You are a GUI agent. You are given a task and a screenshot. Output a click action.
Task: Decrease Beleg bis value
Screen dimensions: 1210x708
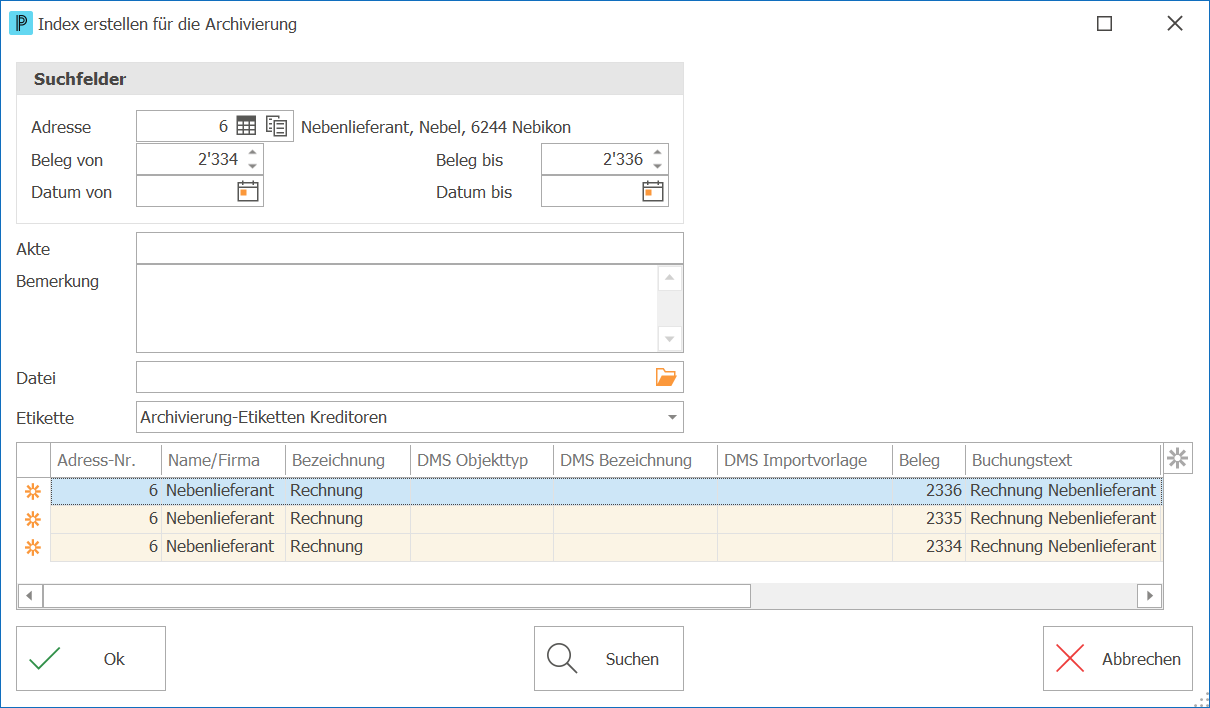(657, 166)
